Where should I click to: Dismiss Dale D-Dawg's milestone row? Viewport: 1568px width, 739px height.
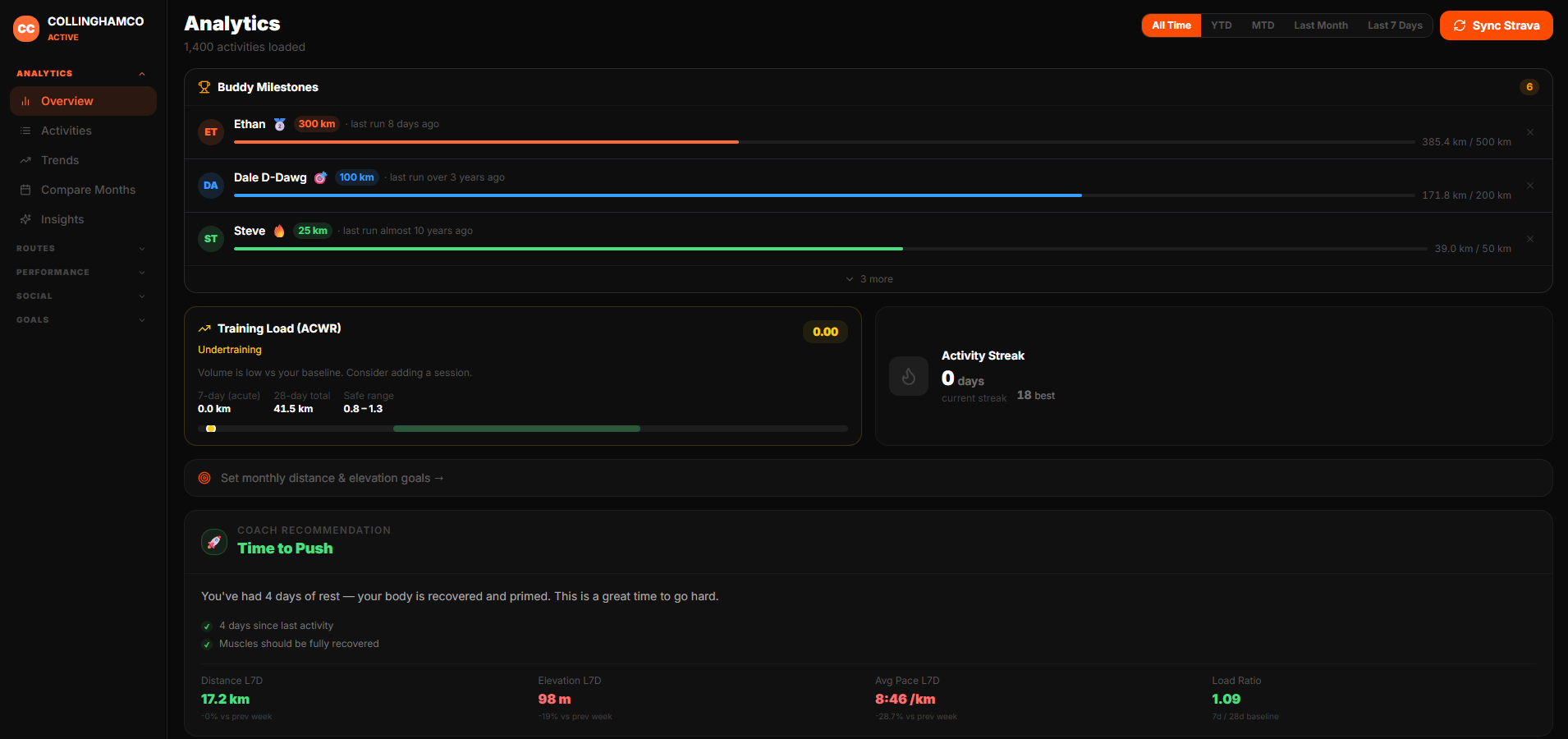tap(1530, 186)
